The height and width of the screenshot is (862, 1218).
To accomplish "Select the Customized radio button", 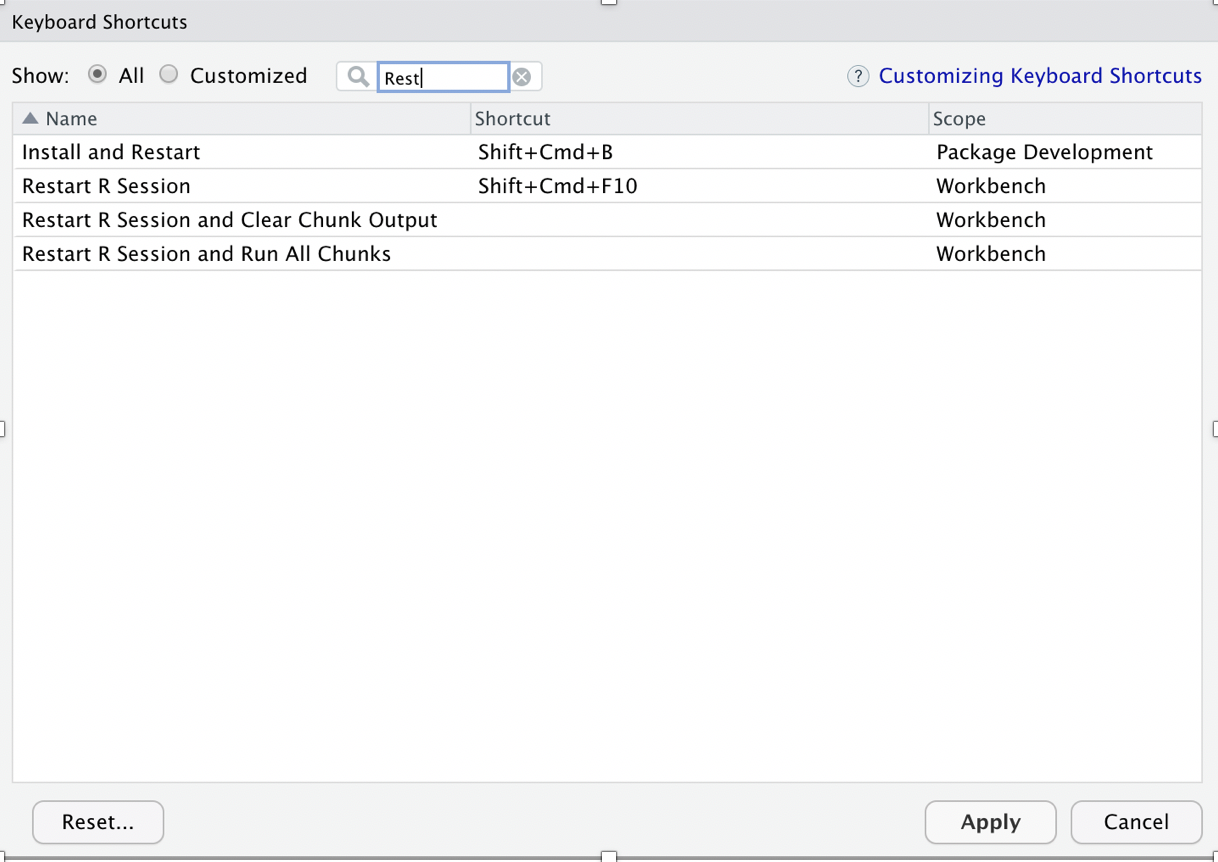I will (x=168, y=74).
